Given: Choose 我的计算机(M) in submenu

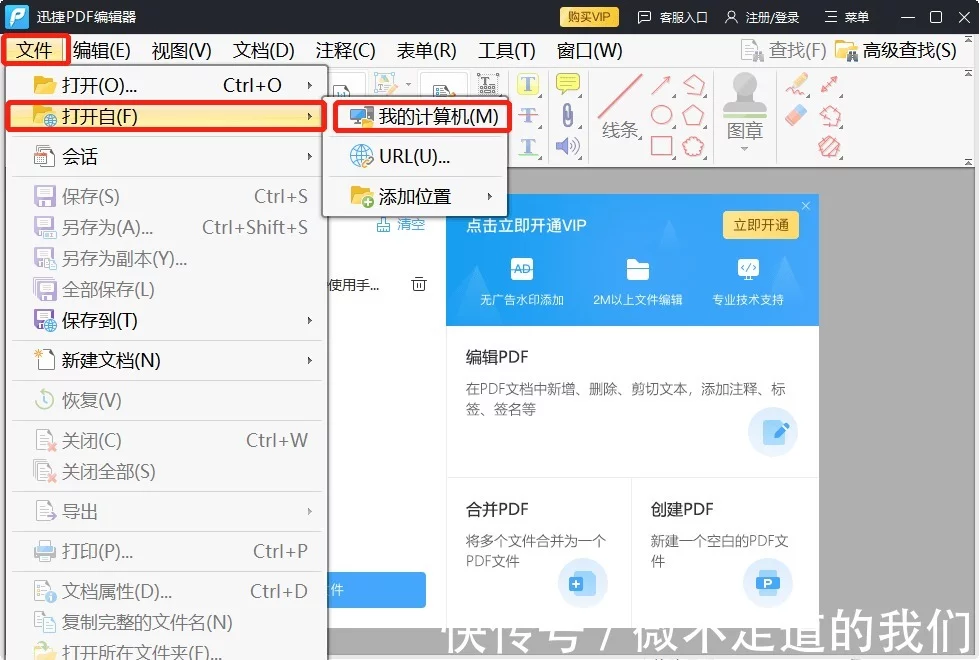Looking at the screenshot, I should (422, 116).
